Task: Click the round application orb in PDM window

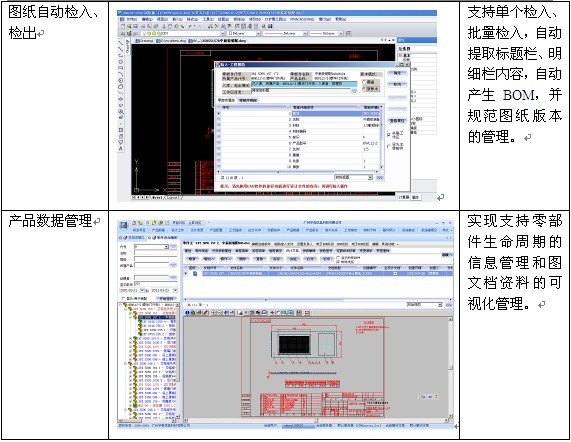Action: click(123, 226)
